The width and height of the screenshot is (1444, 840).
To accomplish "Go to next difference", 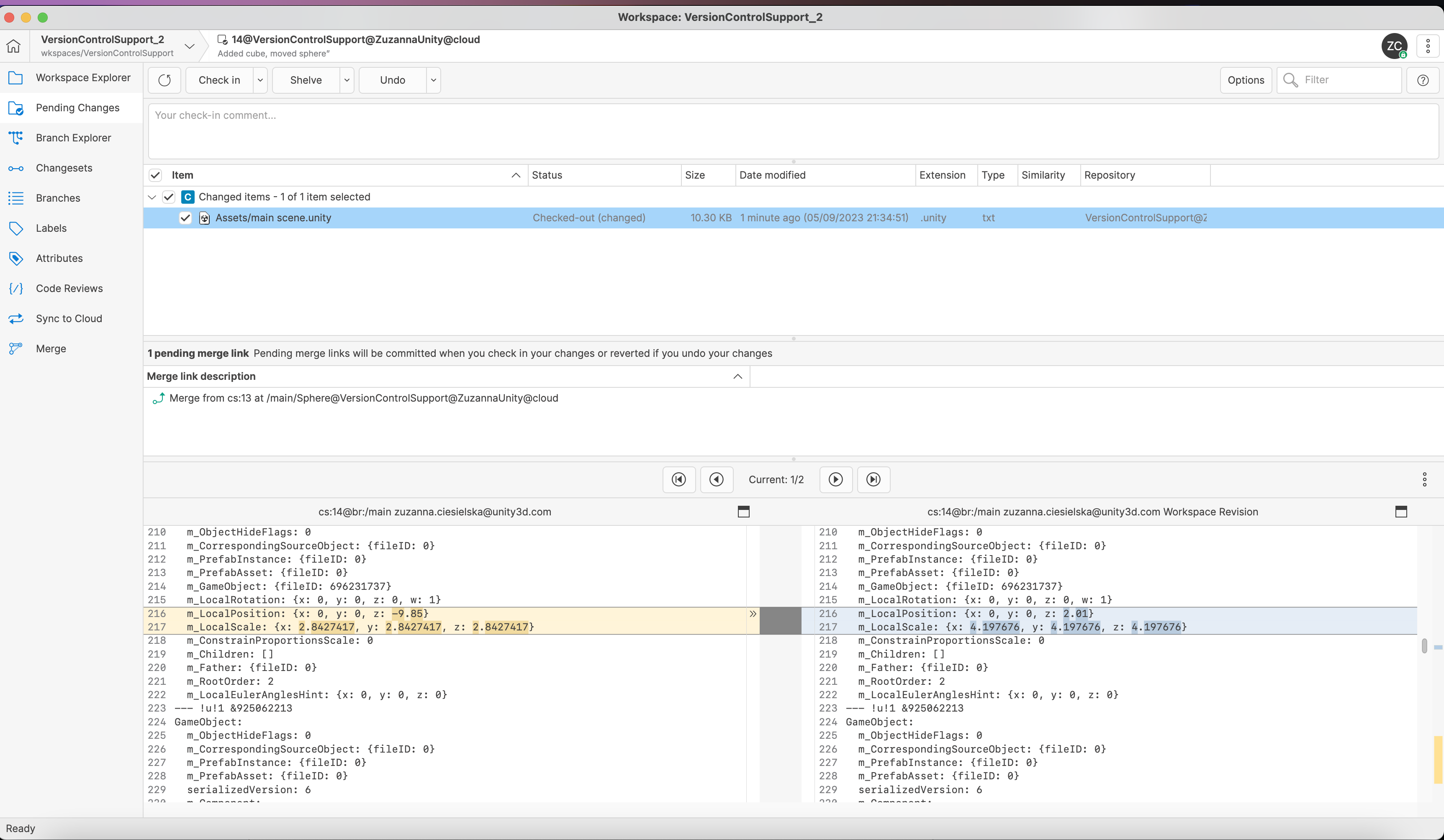I will [835, 479].
